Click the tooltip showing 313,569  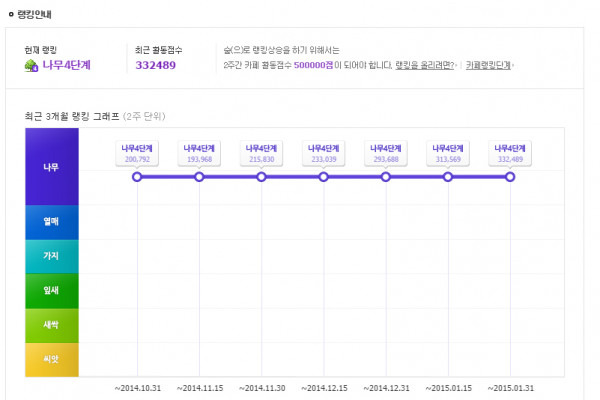pos(448,153)
